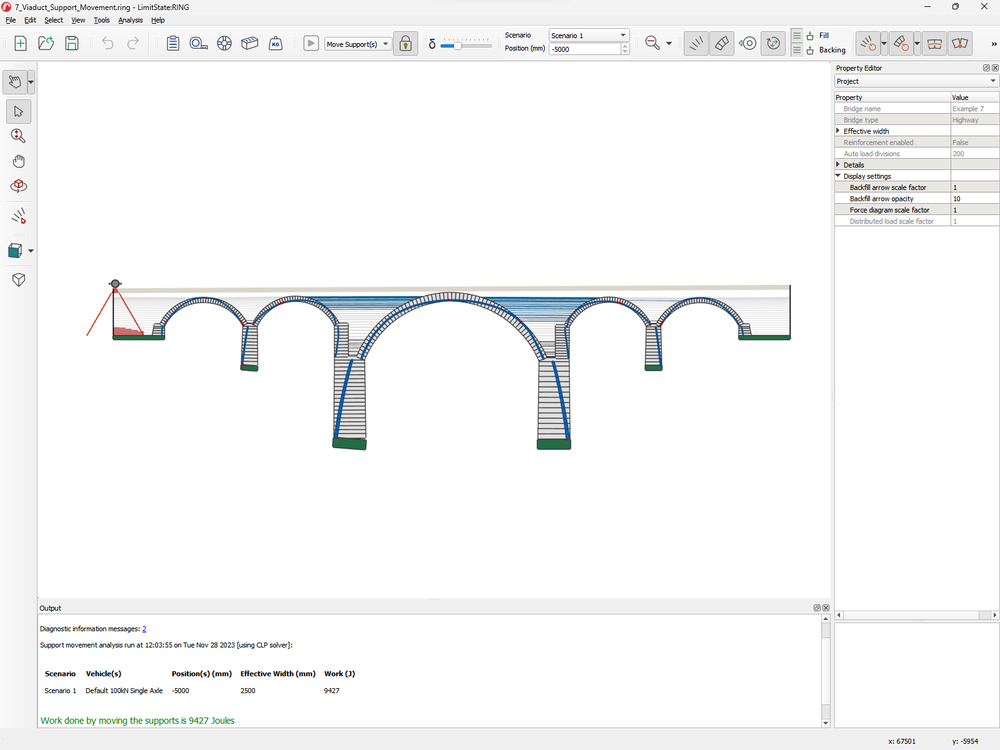Open the report clipboard icon
This screenshot has height=750, width=1000.
[173, 43]
